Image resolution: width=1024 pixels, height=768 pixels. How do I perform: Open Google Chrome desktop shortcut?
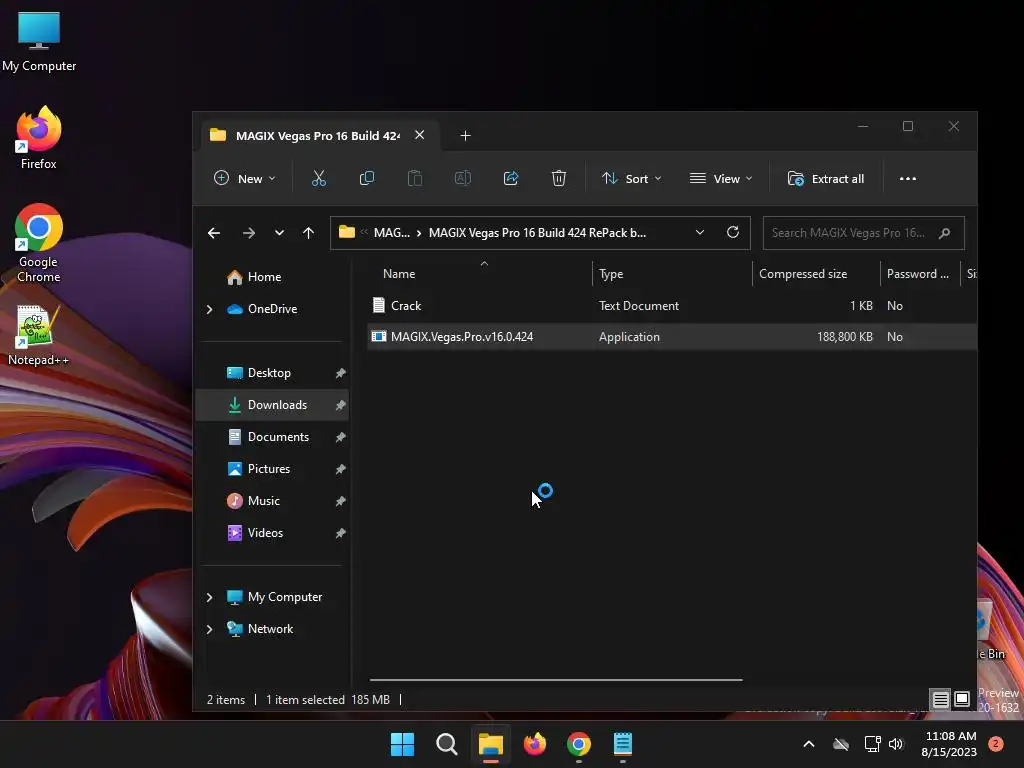[x=39, y=243]
